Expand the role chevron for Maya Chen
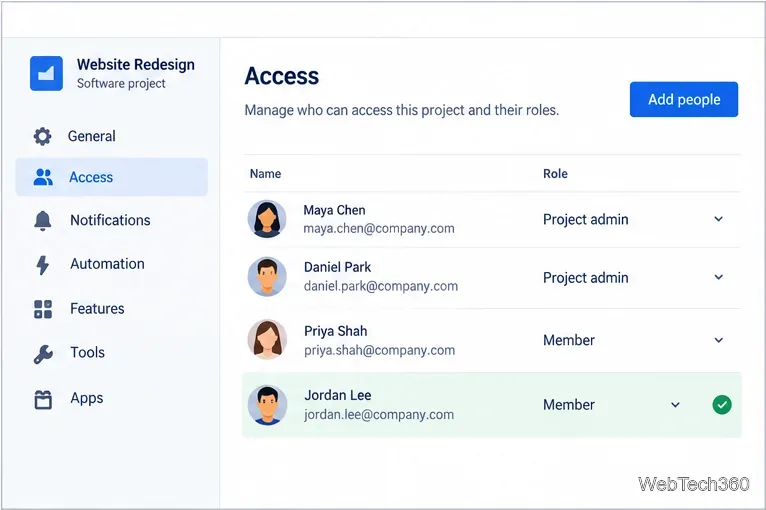 (x=718, y=219)
